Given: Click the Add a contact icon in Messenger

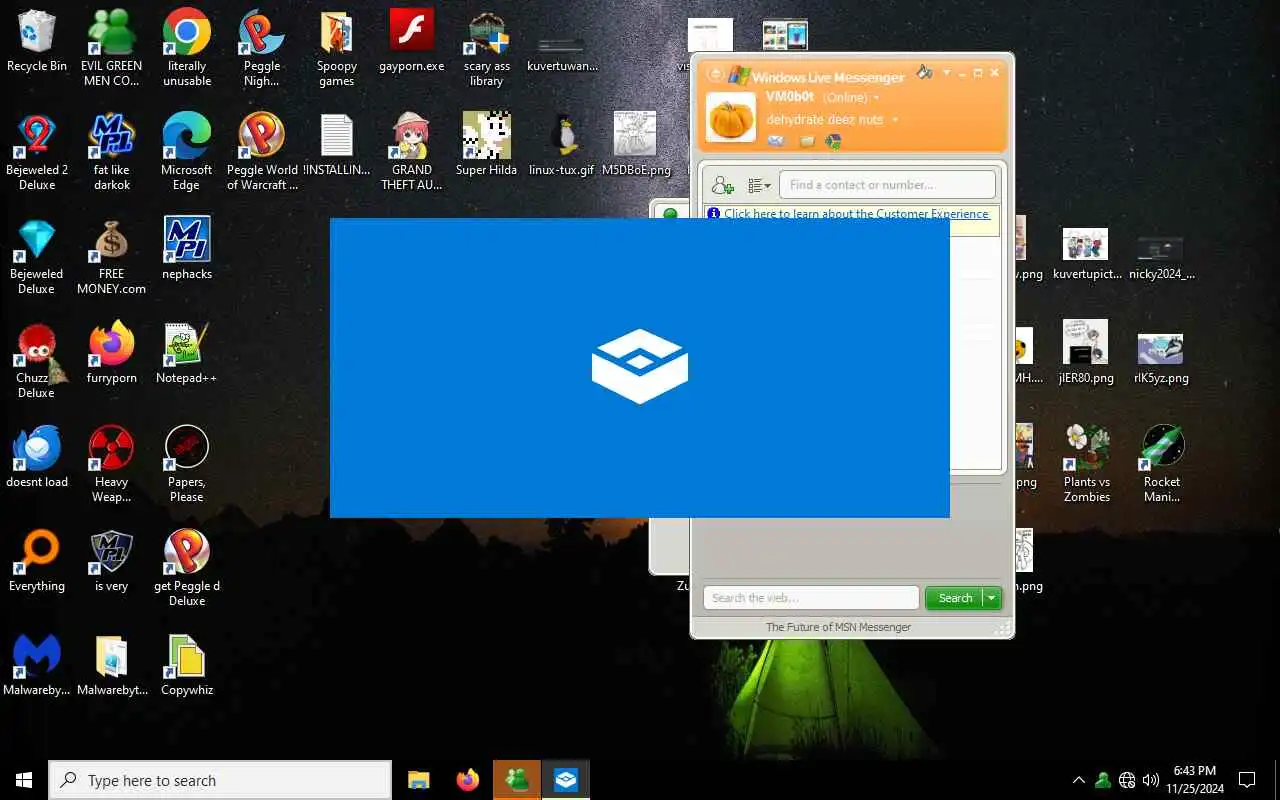Looking at the screenshot, I should [x=722, y=185].
